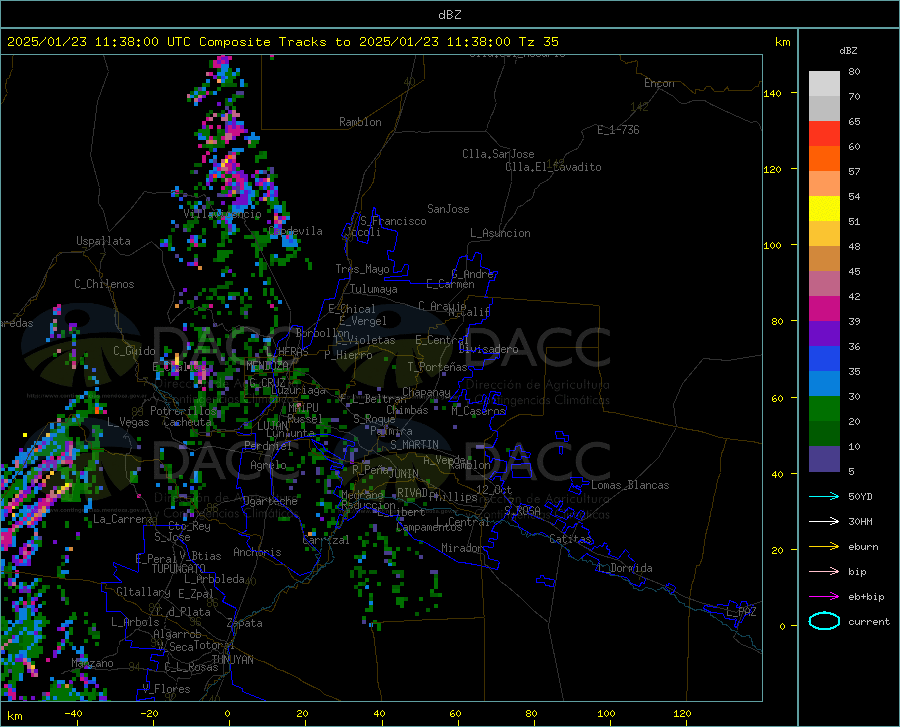Click the 'TUPUNGATO' map label
This screenshot has width=900, height=727.
click(179, 569)
